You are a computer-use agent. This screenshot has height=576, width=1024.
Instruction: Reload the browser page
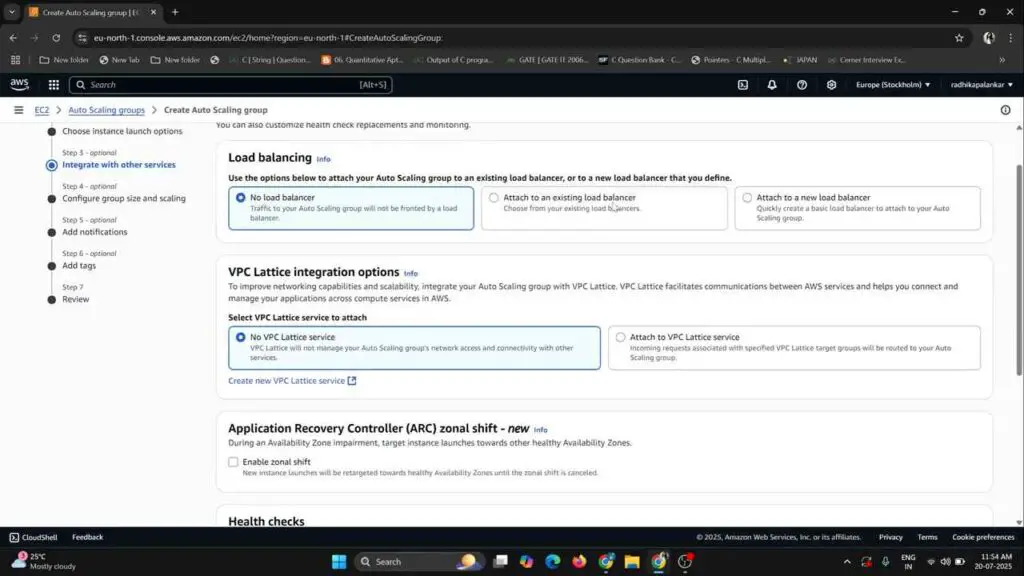[x=56, y=38]
